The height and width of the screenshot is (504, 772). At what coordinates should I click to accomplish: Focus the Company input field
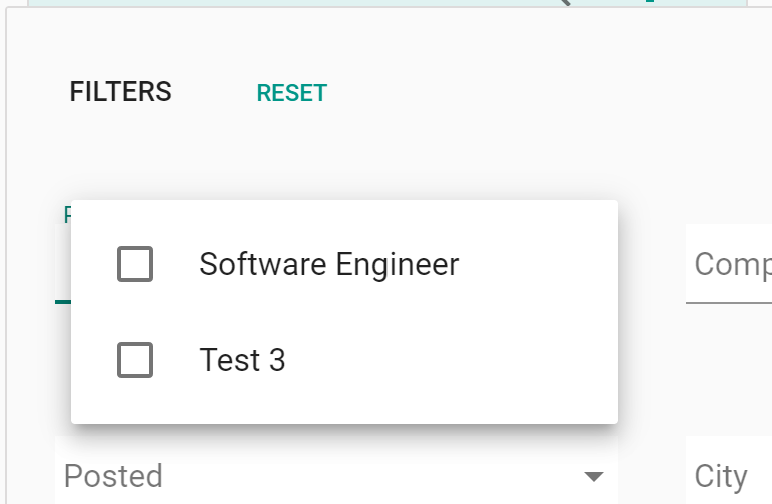(x=731, y=265)
